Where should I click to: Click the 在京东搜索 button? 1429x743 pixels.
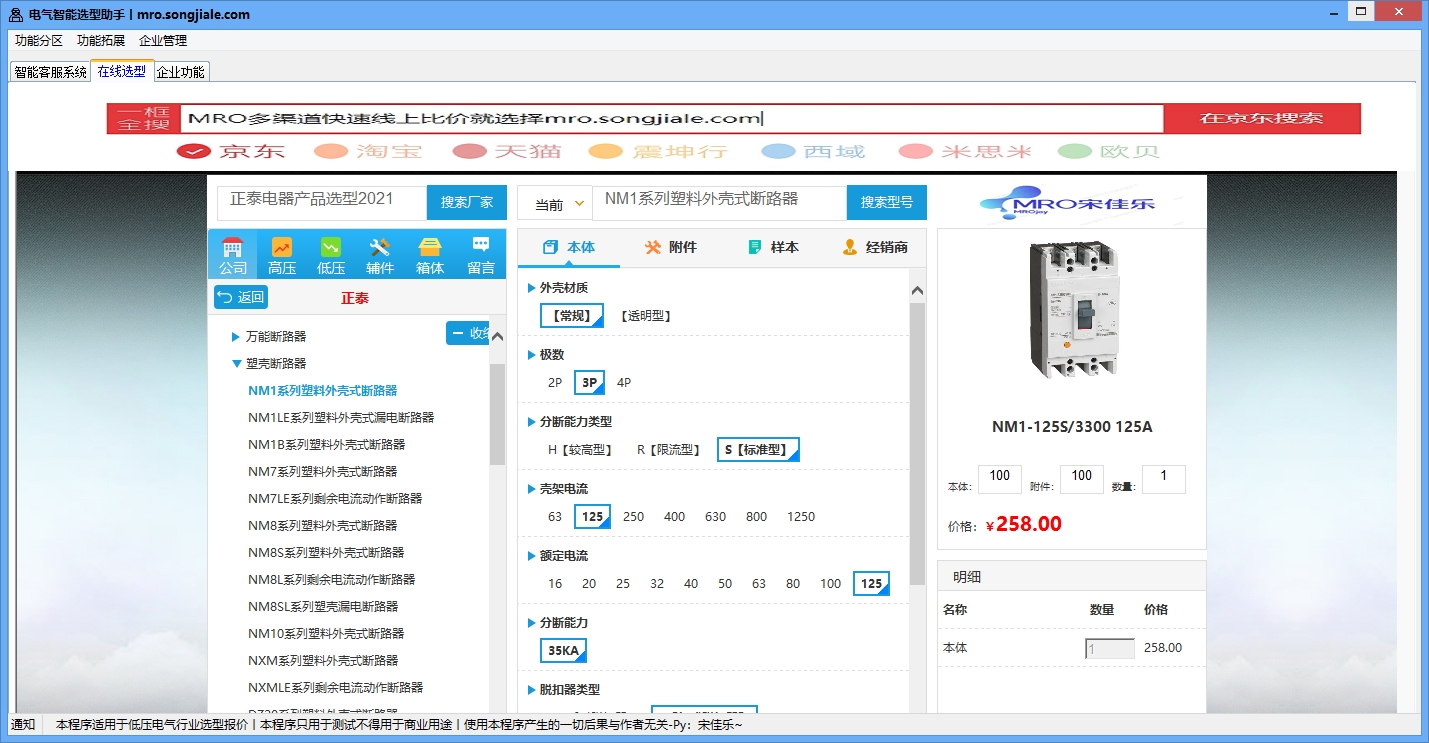(x=1262, y=118)
